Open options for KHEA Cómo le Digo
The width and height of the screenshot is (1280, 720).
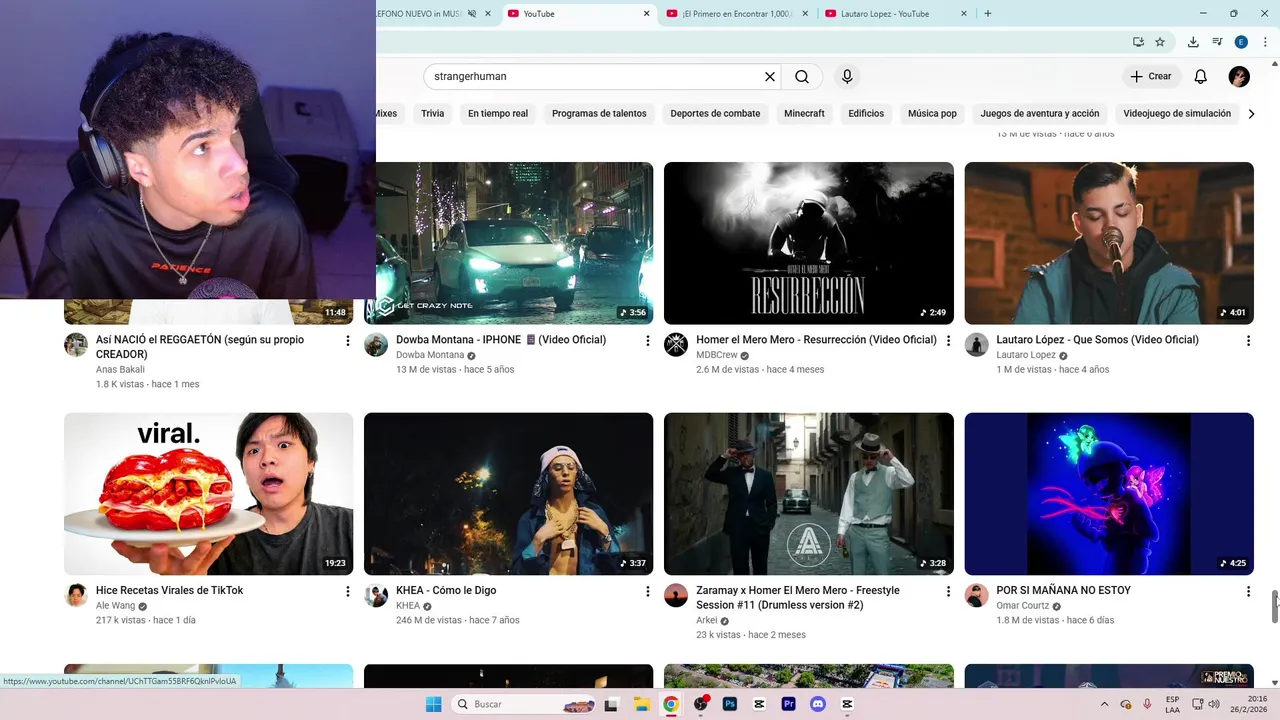coord(647,592)
